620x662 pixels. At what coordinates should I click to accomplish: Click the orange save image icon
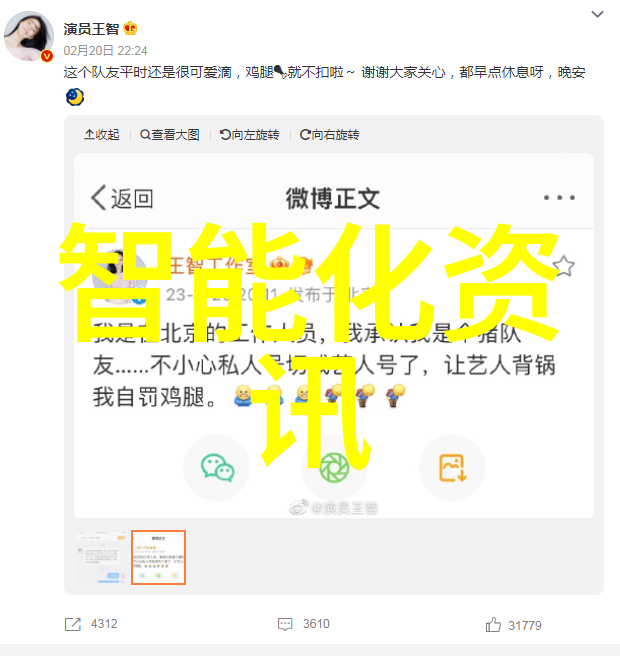pyautogui.click(x=452, y=467)
